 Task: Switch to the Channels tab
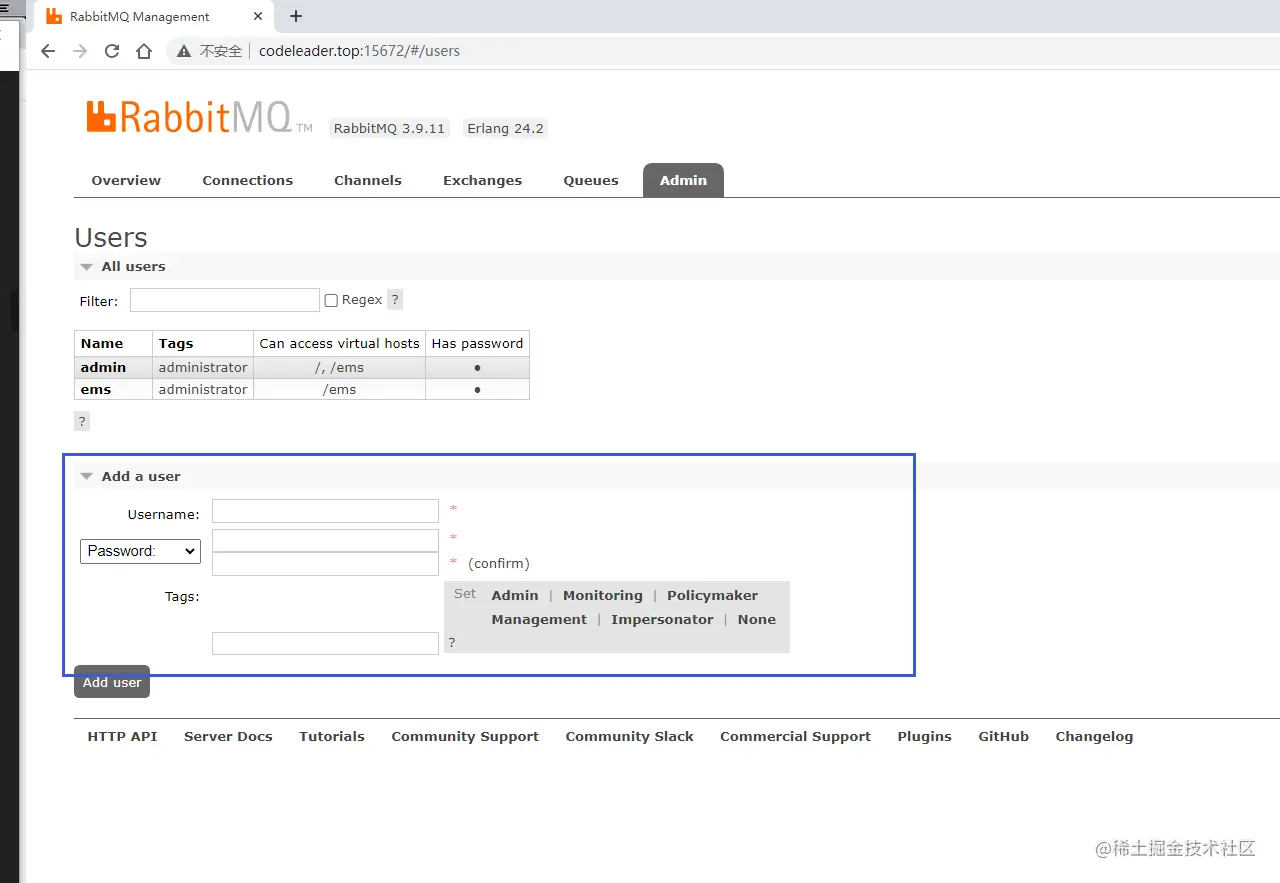click(x=368, y=181)
